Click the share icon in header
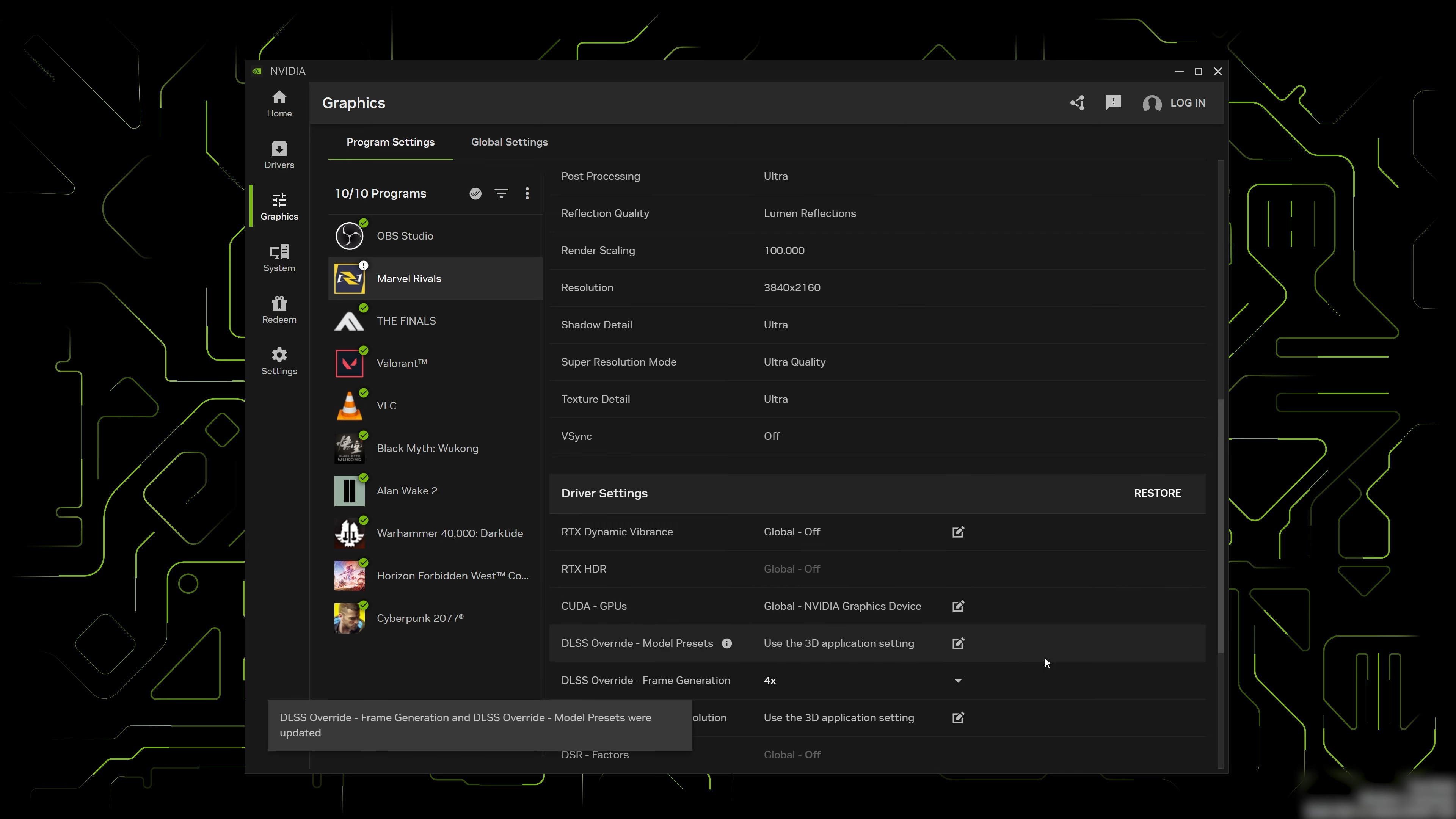Image resolution: width=1456 pixels, height=819 pixels. (1077, 103)
